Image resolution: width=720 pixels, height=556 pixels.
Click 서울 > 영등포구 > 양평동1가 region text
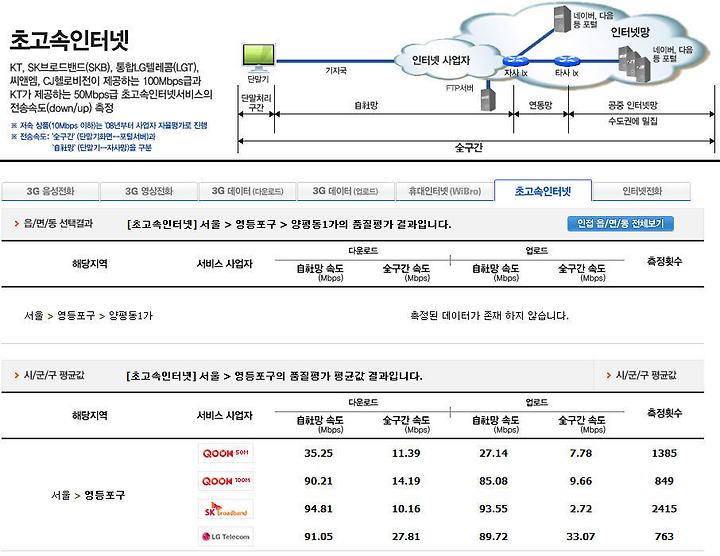tap(88, 315)
